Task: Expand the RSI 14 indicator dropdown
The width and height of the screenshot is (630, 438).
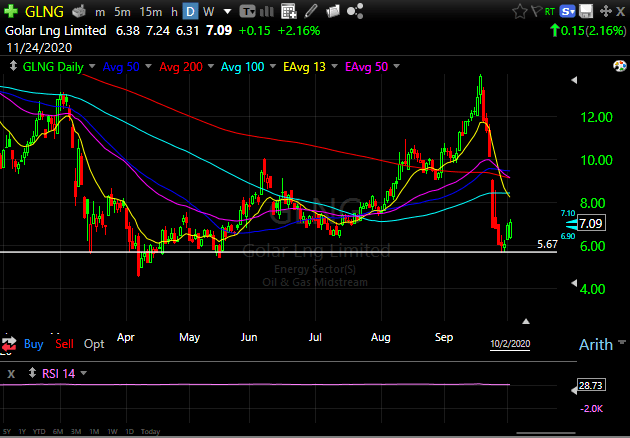Action: click(x=84, y=373)
